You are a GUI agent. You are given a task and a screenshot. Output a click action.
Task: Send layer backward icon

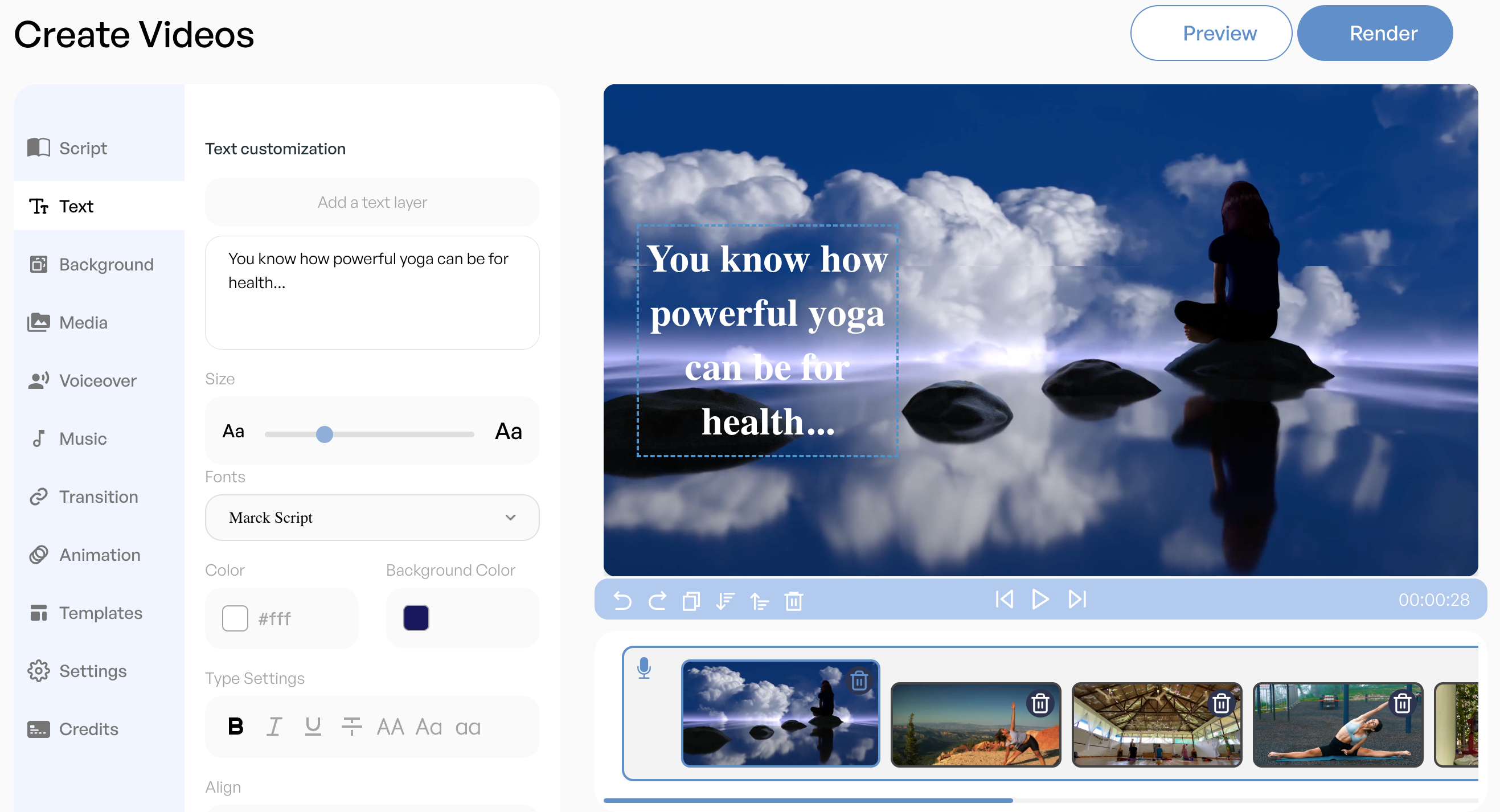(725, 600)
